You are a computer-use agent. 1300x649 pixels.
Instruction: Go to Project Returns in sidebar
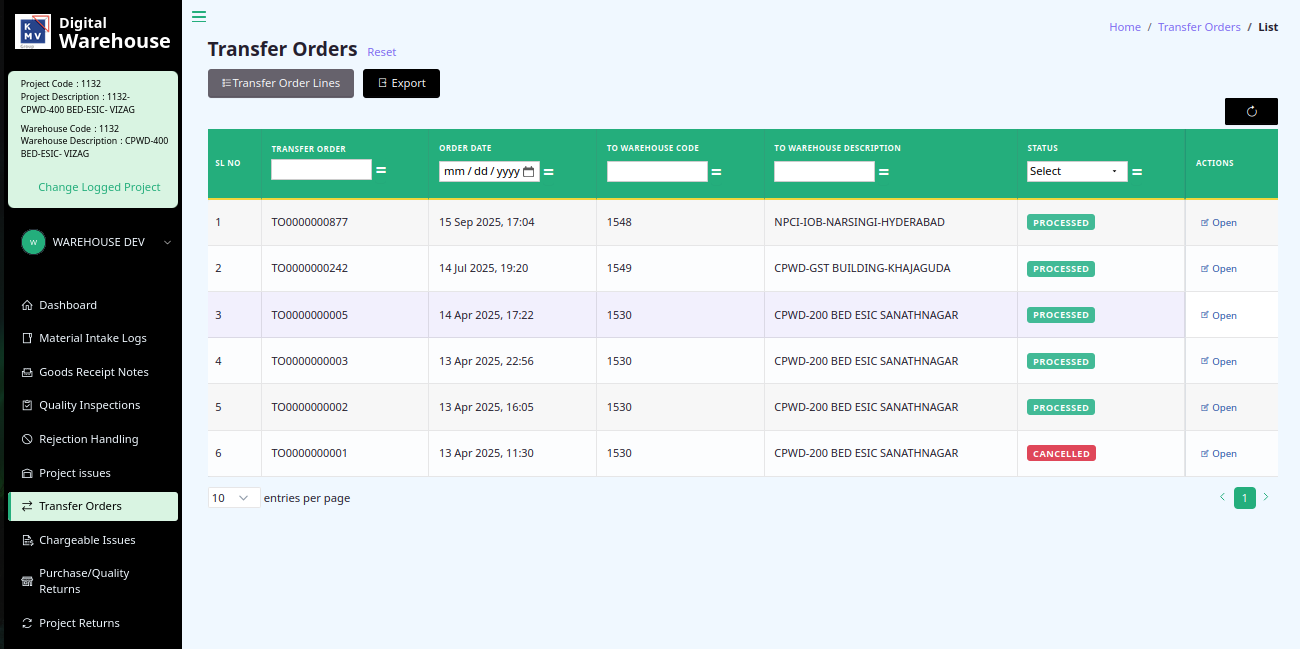click(x=79, y=623)
